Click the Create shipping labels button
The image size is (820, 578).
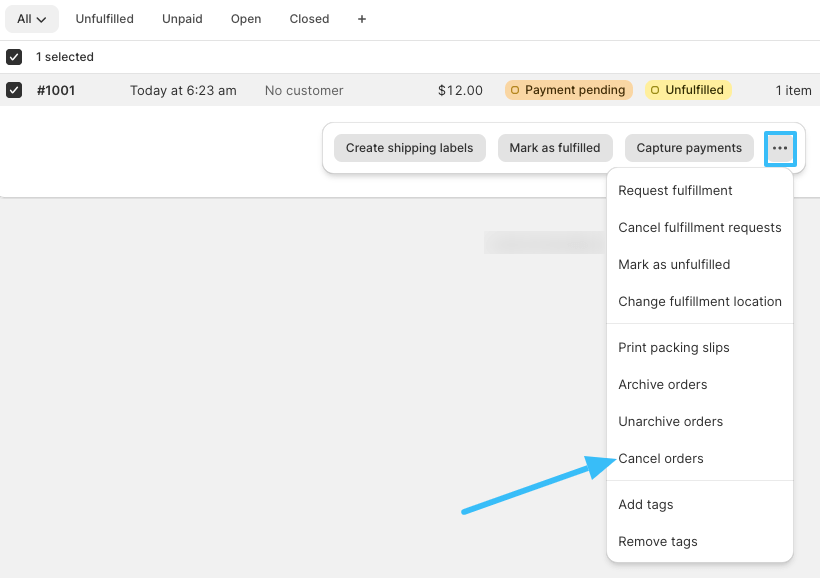(409, 147)
